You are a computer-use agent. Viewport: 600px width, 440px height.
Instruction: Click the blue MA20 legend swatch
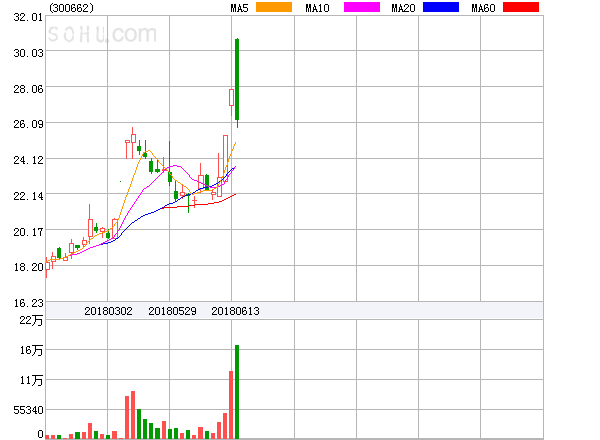441,7
